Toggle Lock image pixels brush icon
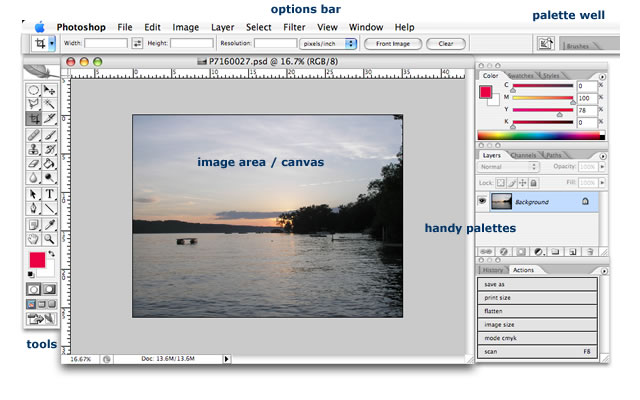Screen dimensions: 640x400 point(511,183)
